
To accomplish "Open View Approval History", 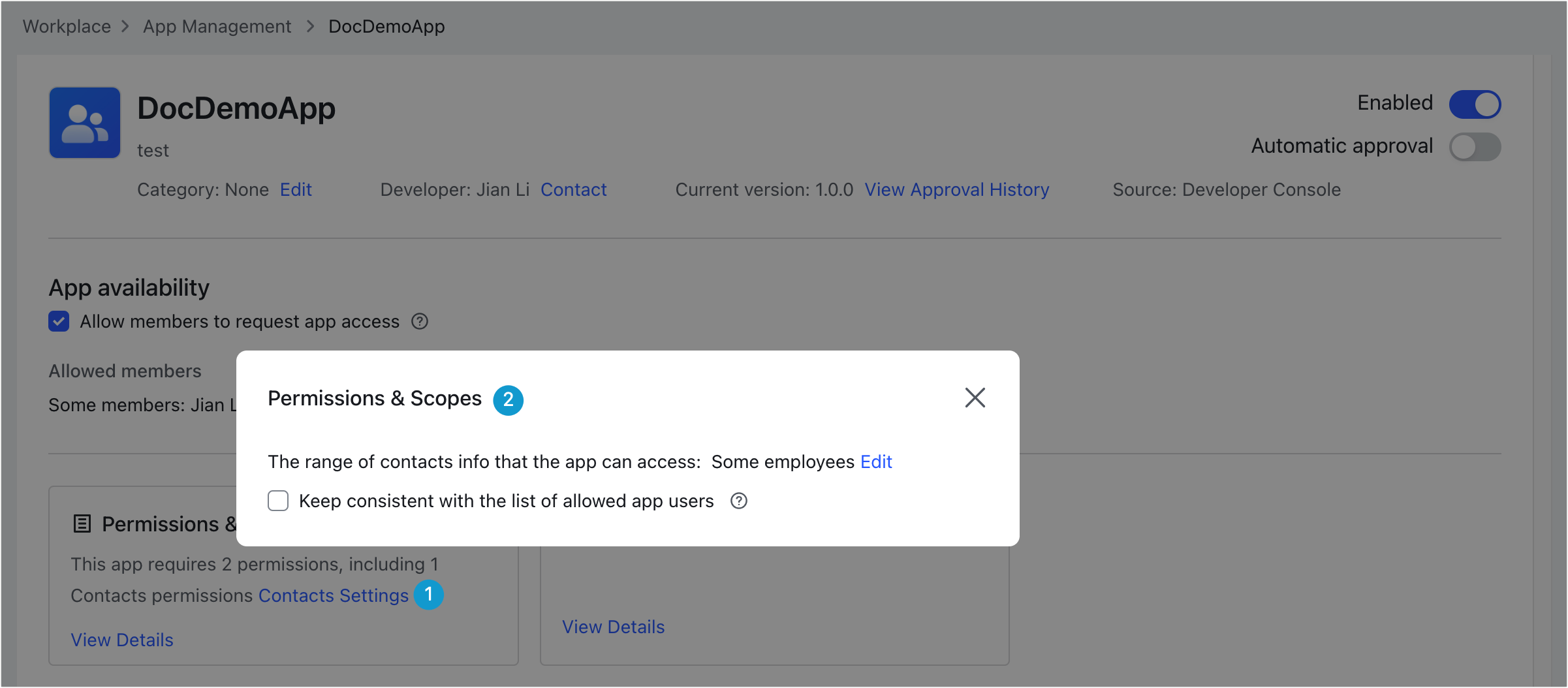I will point(957,190).
